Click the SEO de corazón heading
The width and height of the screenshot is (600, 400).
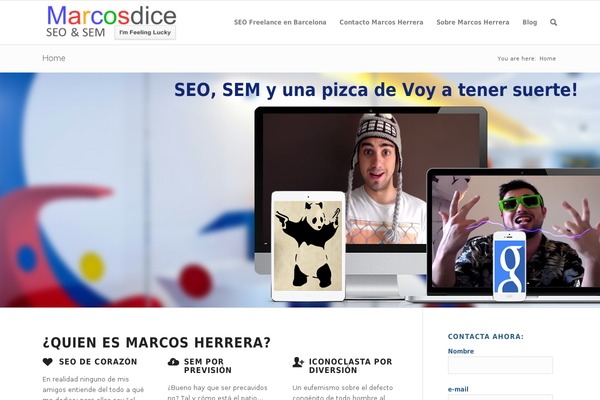(x=98, y=362)
